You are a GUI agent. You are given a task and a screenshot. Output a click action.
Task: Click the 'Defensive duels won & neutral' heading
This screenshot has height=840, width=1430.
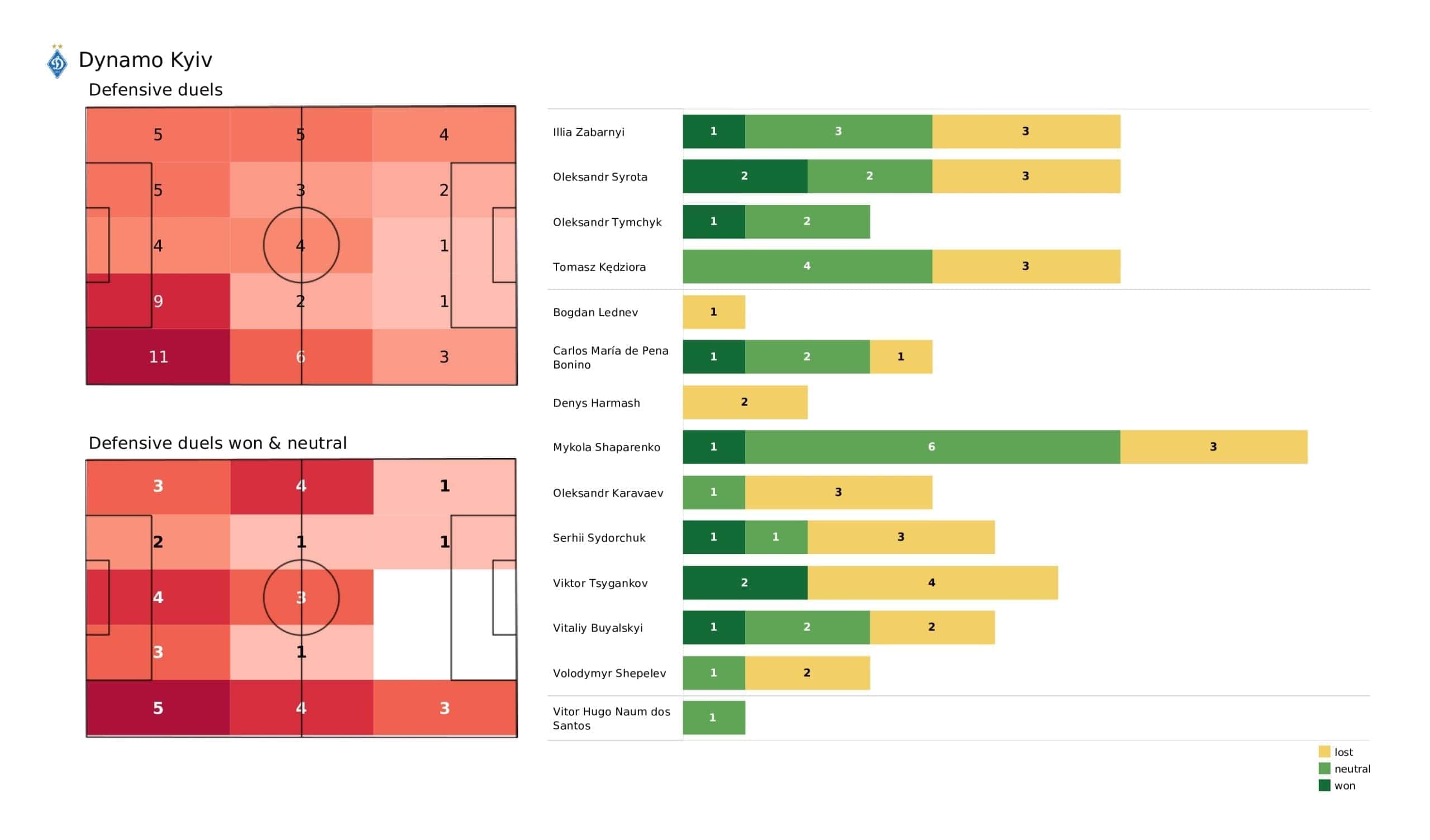[x=217, y=443]
